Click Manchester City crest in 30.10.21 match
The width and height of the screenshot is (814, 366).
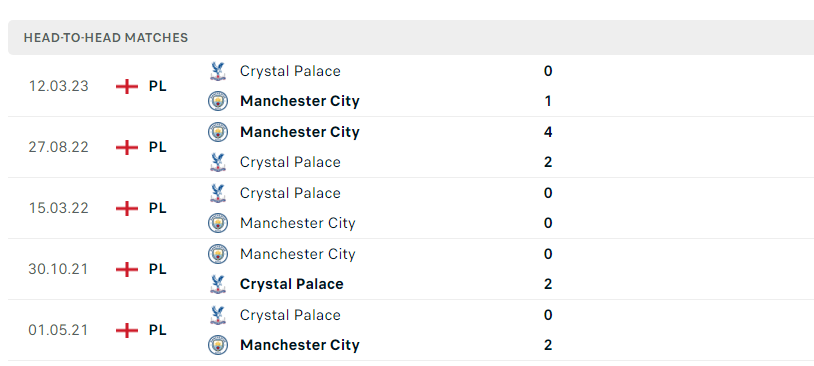(x=218, y=254)
